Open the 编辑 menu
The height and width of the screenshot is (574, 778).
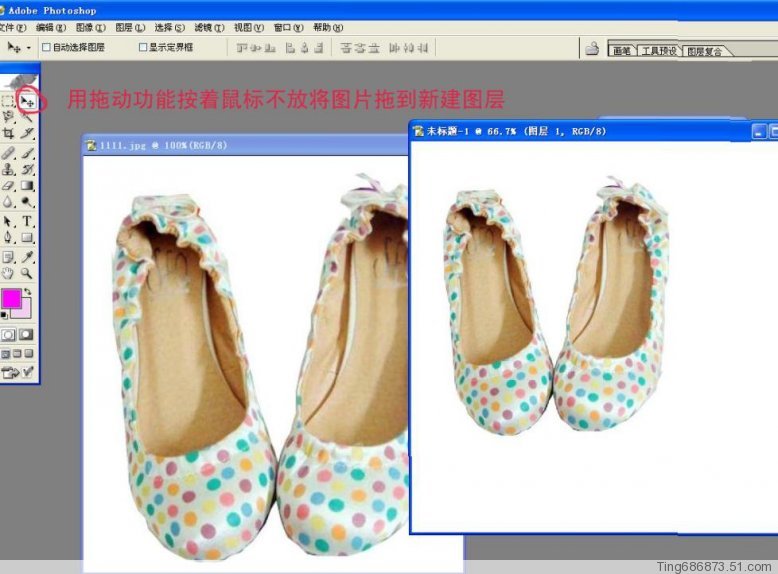coord(51,27)
